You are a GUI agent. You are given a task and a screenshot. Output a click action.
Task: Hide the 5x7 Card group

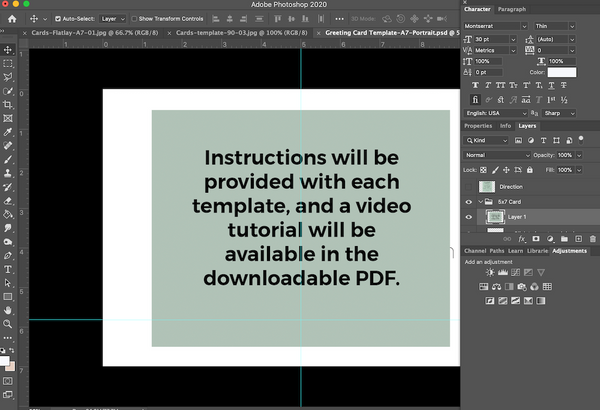click(468, 202)
